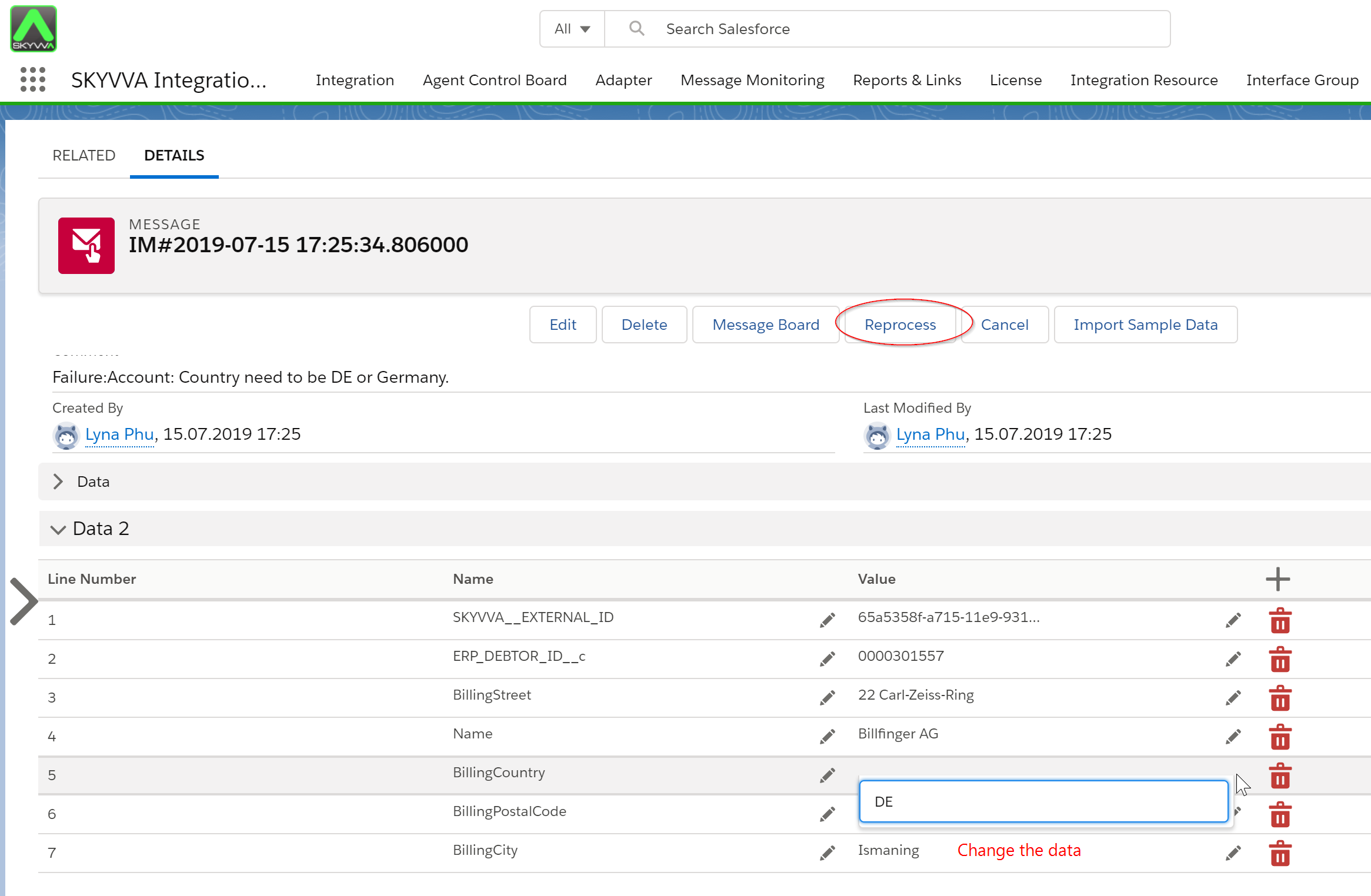The image size is (1371, 896).
Task: Open the Message Monitoring nav item
Action: [x=752, y=80]
